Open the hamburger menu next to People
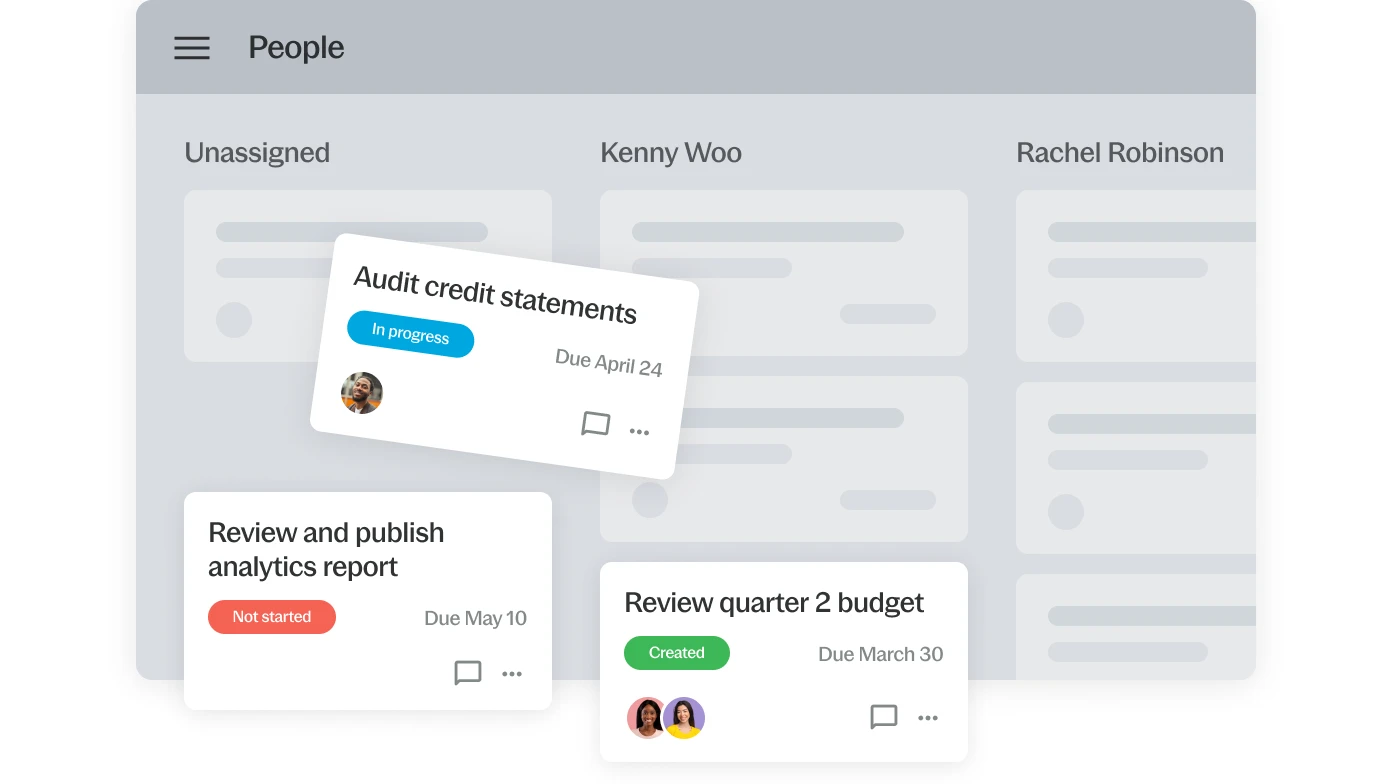This screenshot has height=784, width=1392. click(x=192, y=48)
